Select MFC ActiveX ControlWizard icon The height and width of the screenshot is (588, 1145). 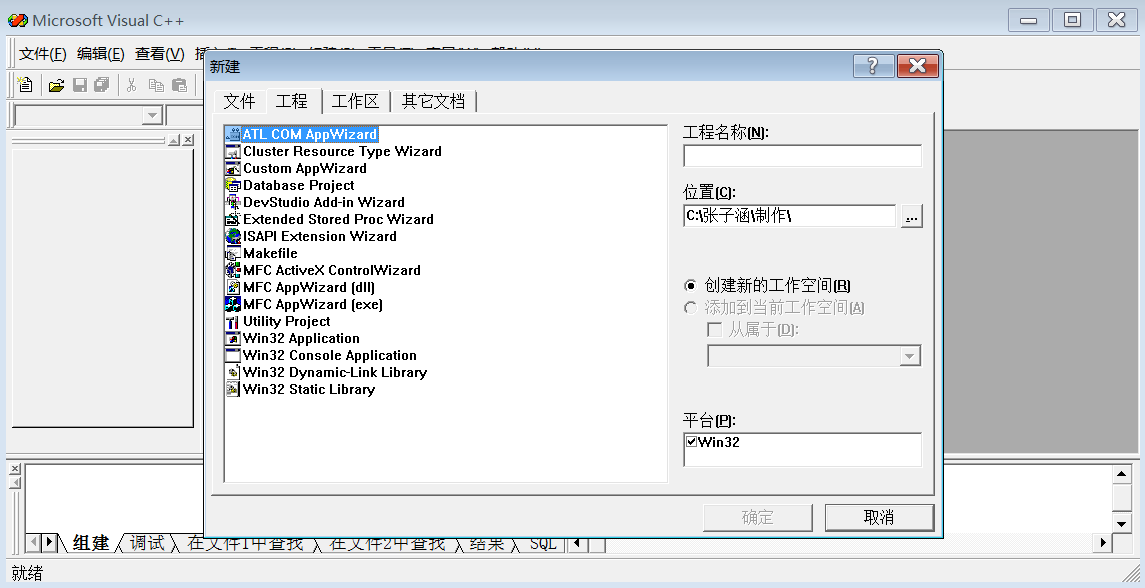pyautogui.click(x=233, y=270)
